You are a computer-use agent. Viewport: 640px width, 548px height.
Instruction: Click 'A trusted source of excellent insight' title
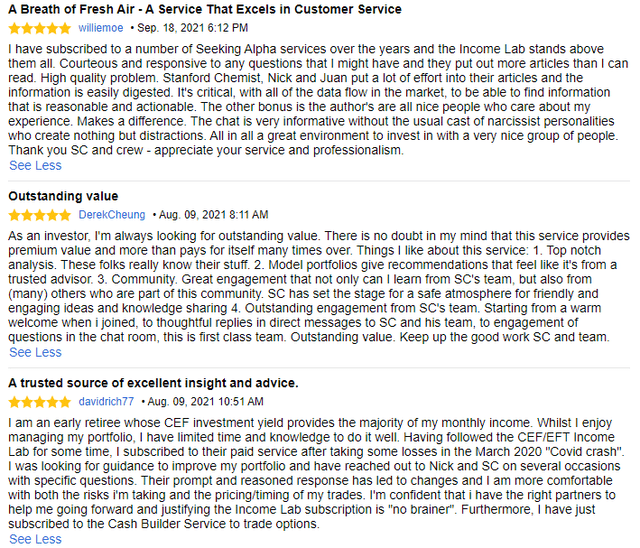pos(153,383)
